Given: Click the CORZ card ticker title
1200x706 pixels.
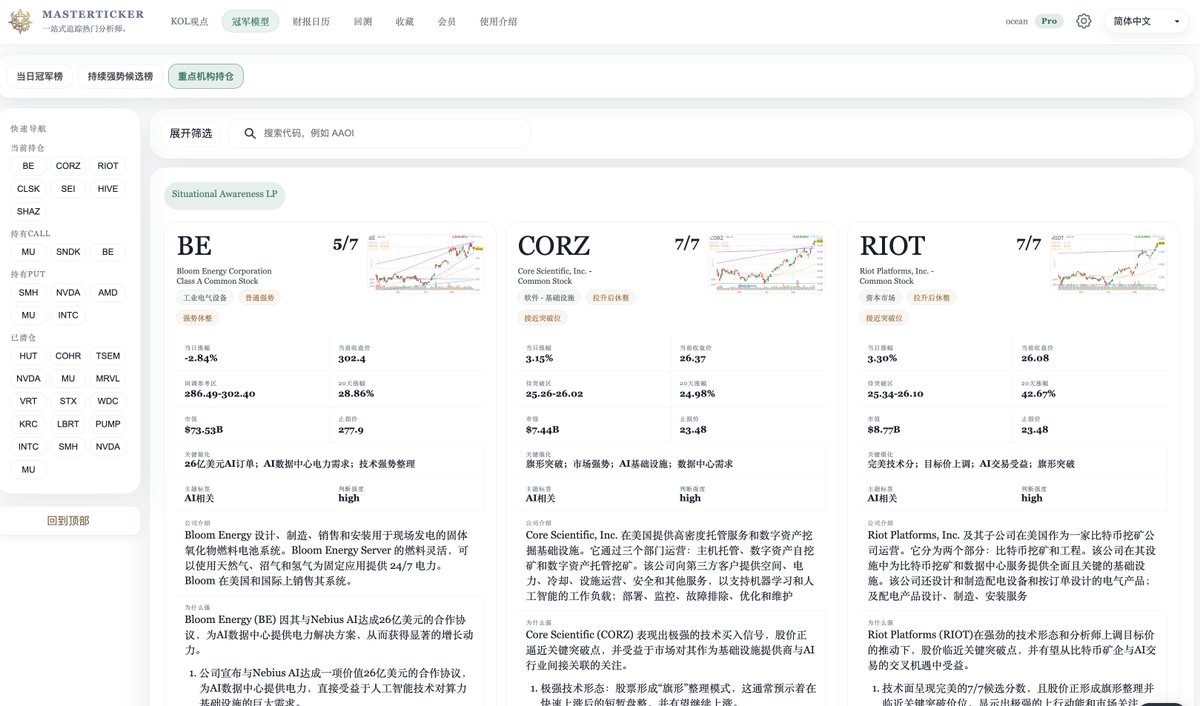Looking at the screenshot, I should 554,246.
